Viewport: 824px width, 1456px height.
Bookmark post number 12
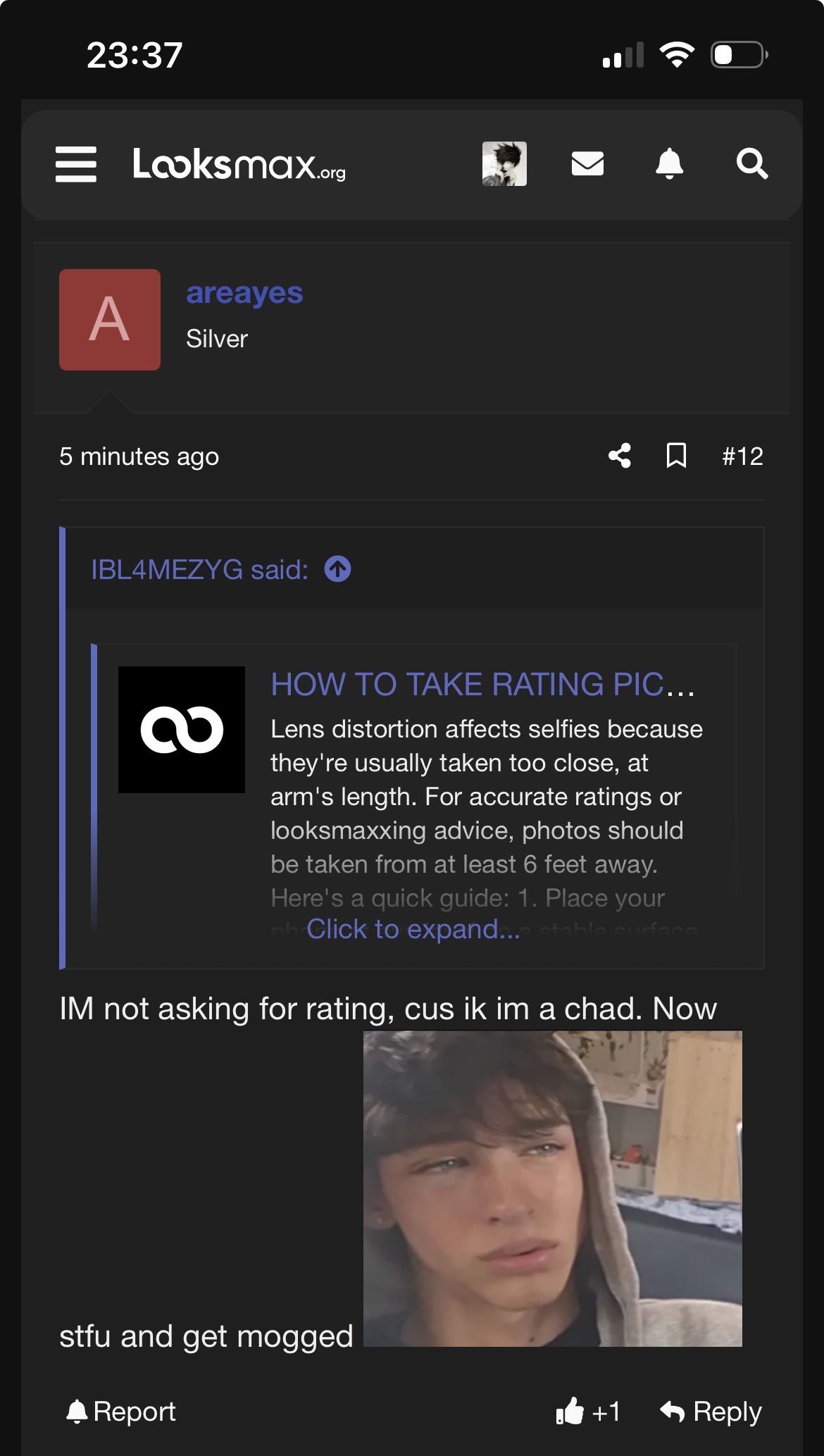point(676,456)
